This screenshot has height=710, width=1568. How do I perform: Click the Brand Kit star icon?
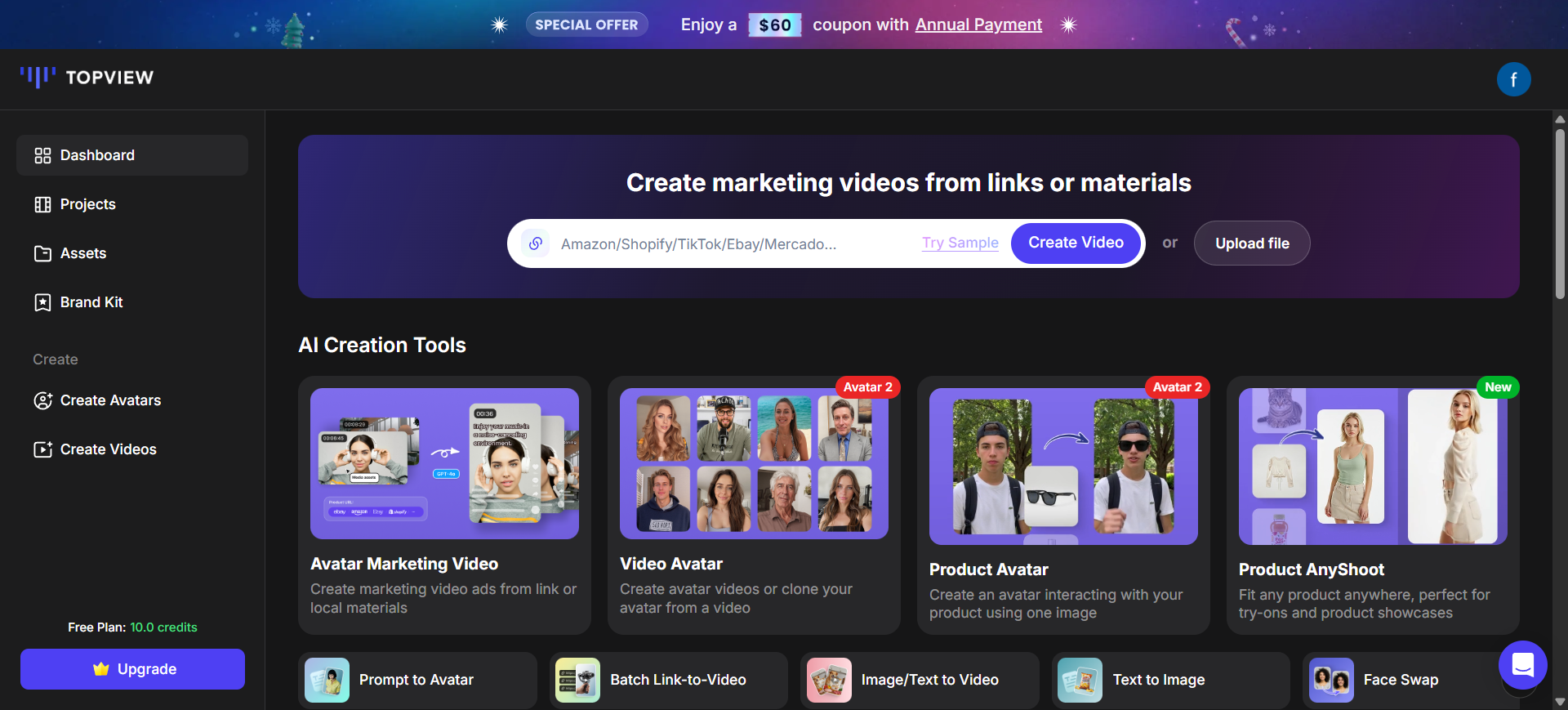(x=42, y=302)
